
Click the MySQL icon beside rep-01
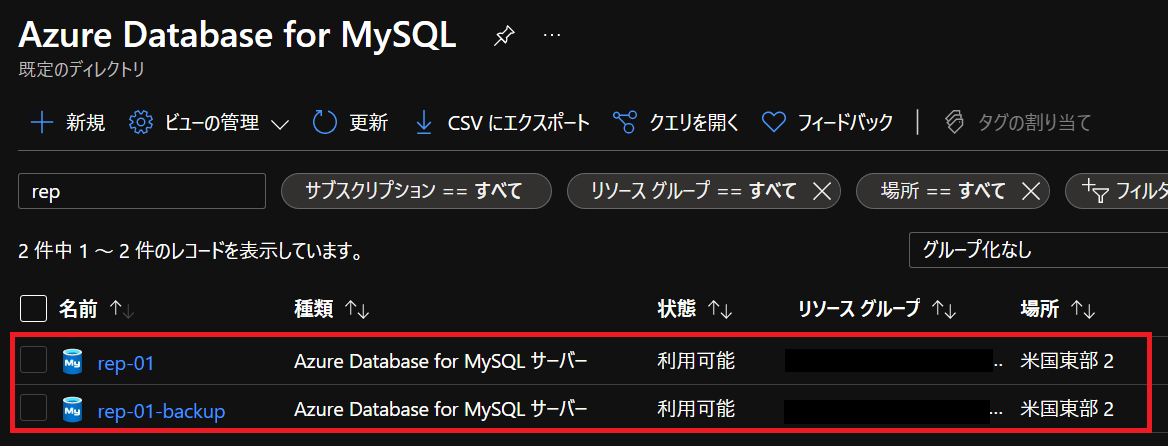point(72,361)
